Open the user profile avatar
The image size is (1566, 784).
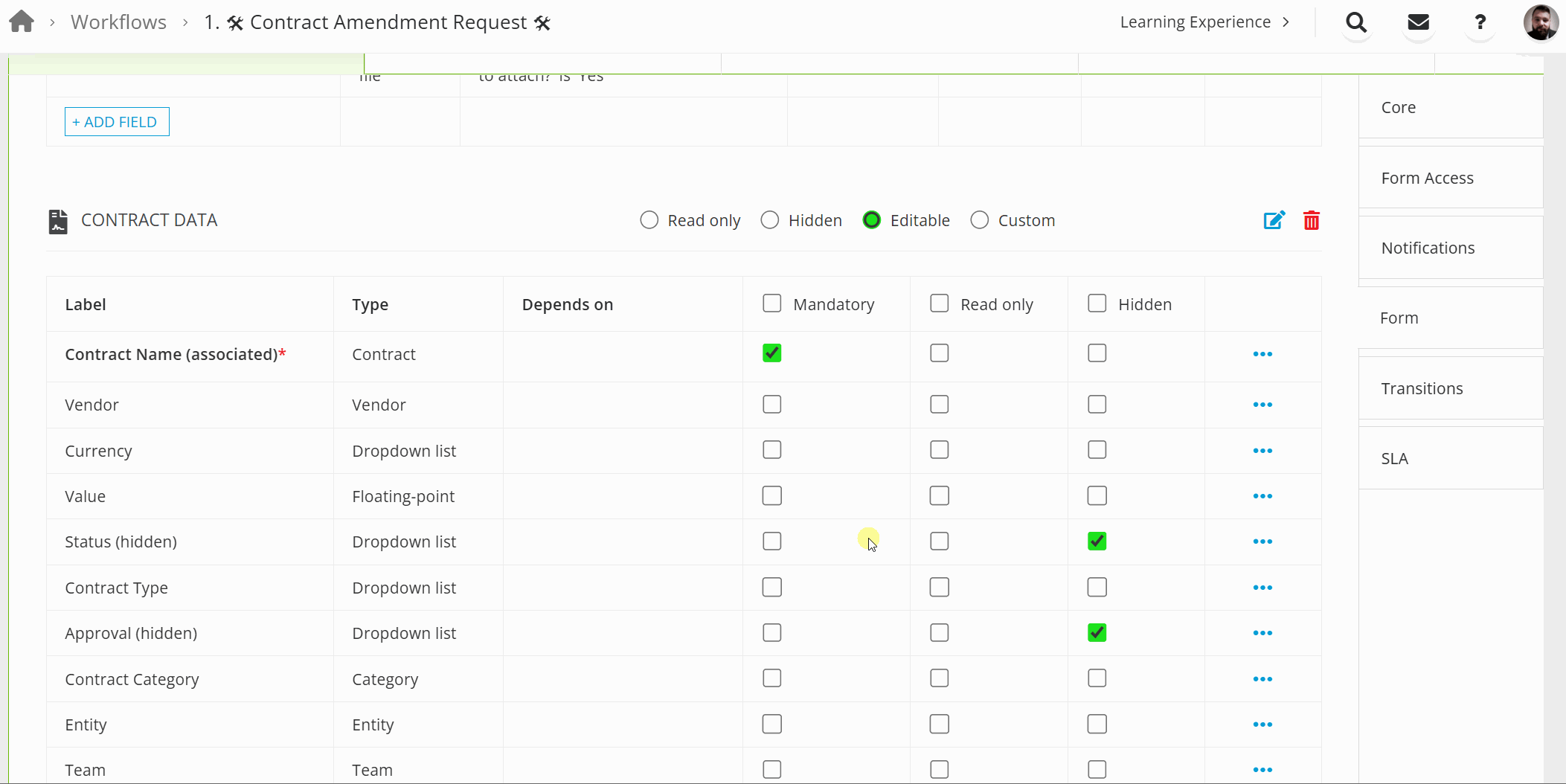pos(1540,22)
